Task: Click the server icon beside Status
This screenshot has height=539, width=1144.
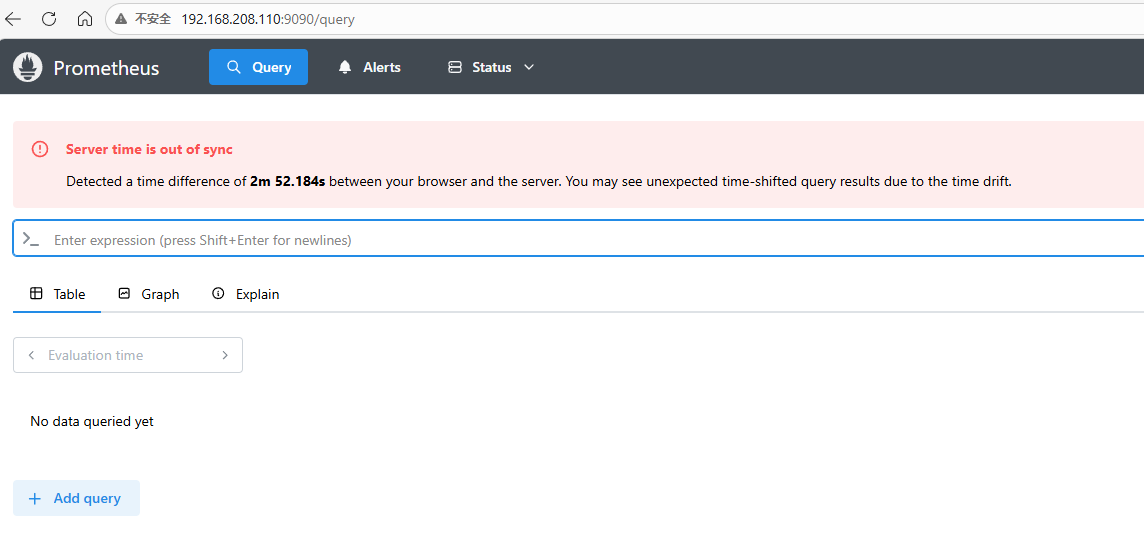Action: pos(455,67)
